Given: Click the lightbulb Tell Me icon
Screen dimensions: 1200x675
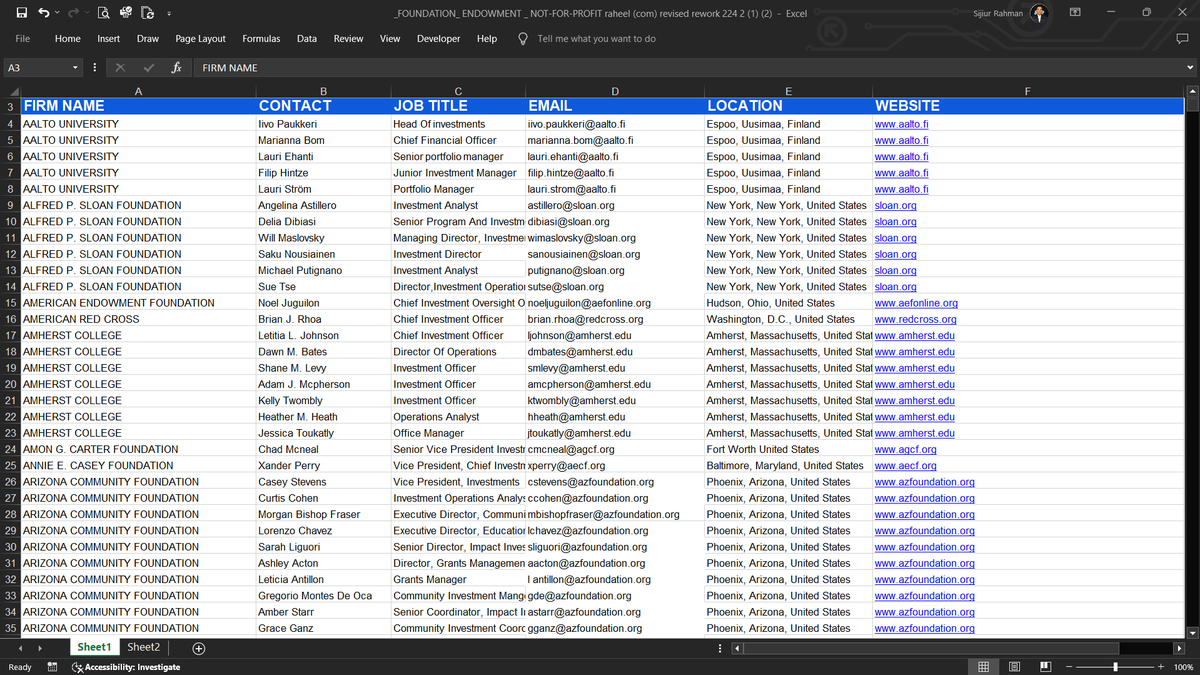Looking at the screenshot, I should coord(522,39).
